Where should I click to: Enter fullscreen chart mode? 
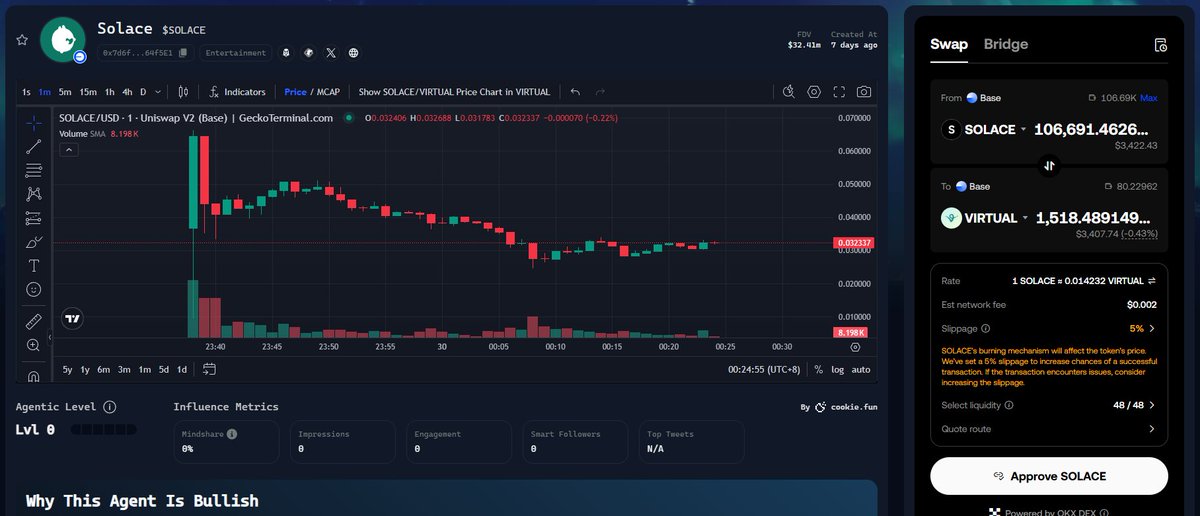pos(839,92)
